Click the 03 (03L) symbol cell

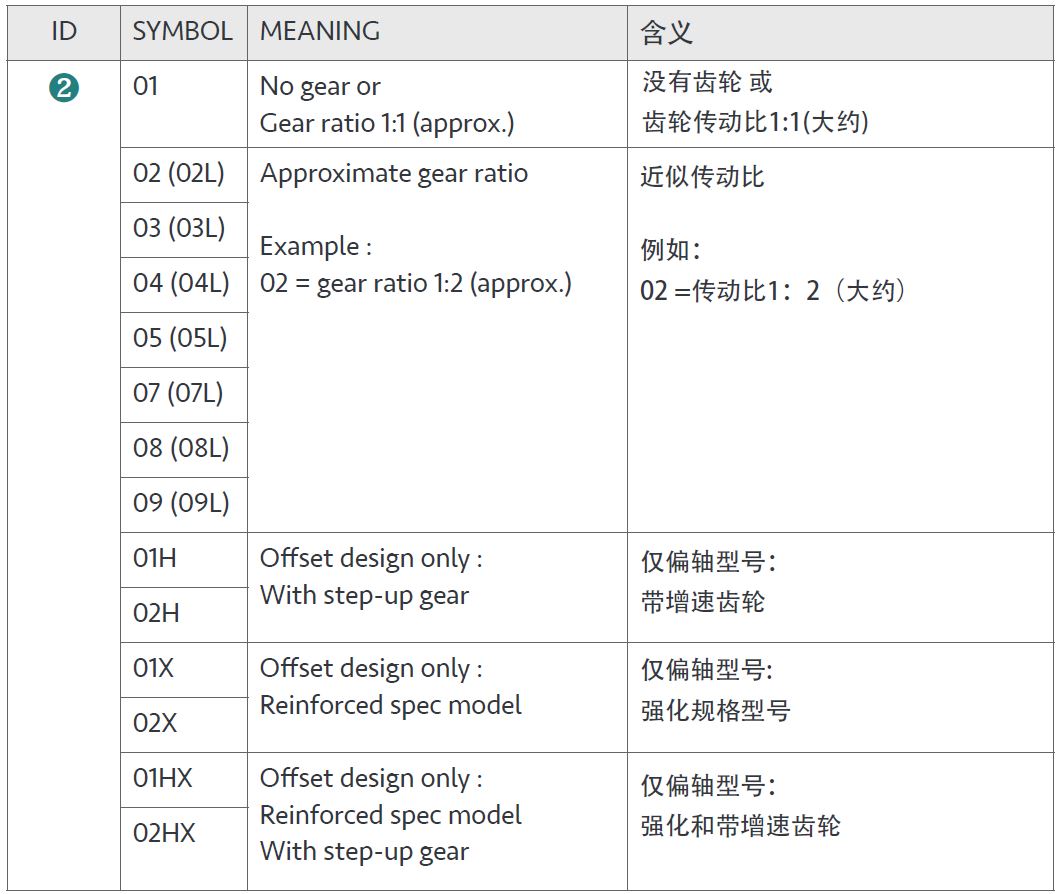[179, 229]
